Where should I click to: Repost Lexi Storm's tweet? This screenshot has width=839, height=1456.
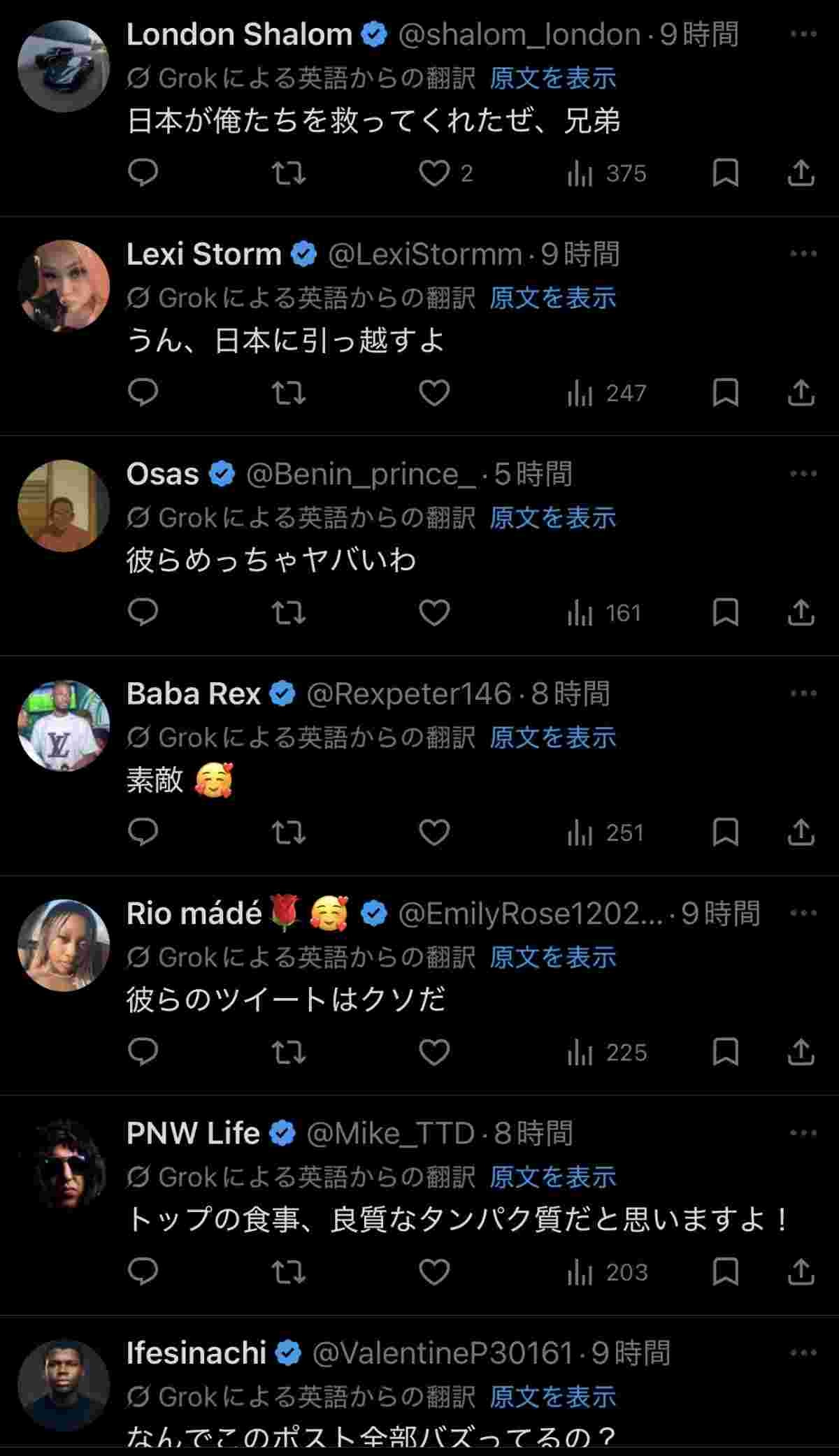(288, 393)
